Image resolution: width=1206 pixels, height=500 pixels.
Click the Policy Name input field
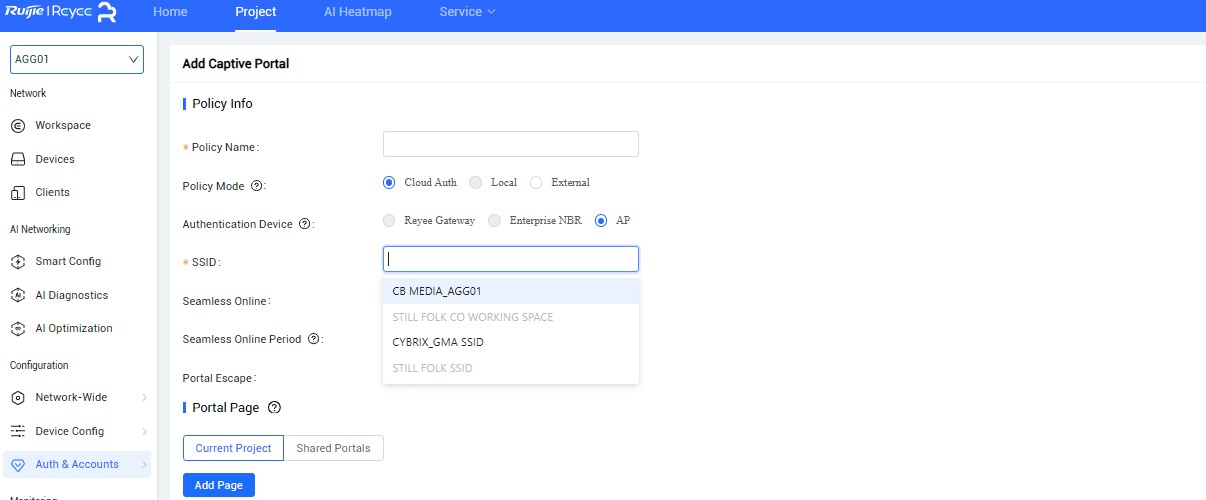(x=511, y=144)
